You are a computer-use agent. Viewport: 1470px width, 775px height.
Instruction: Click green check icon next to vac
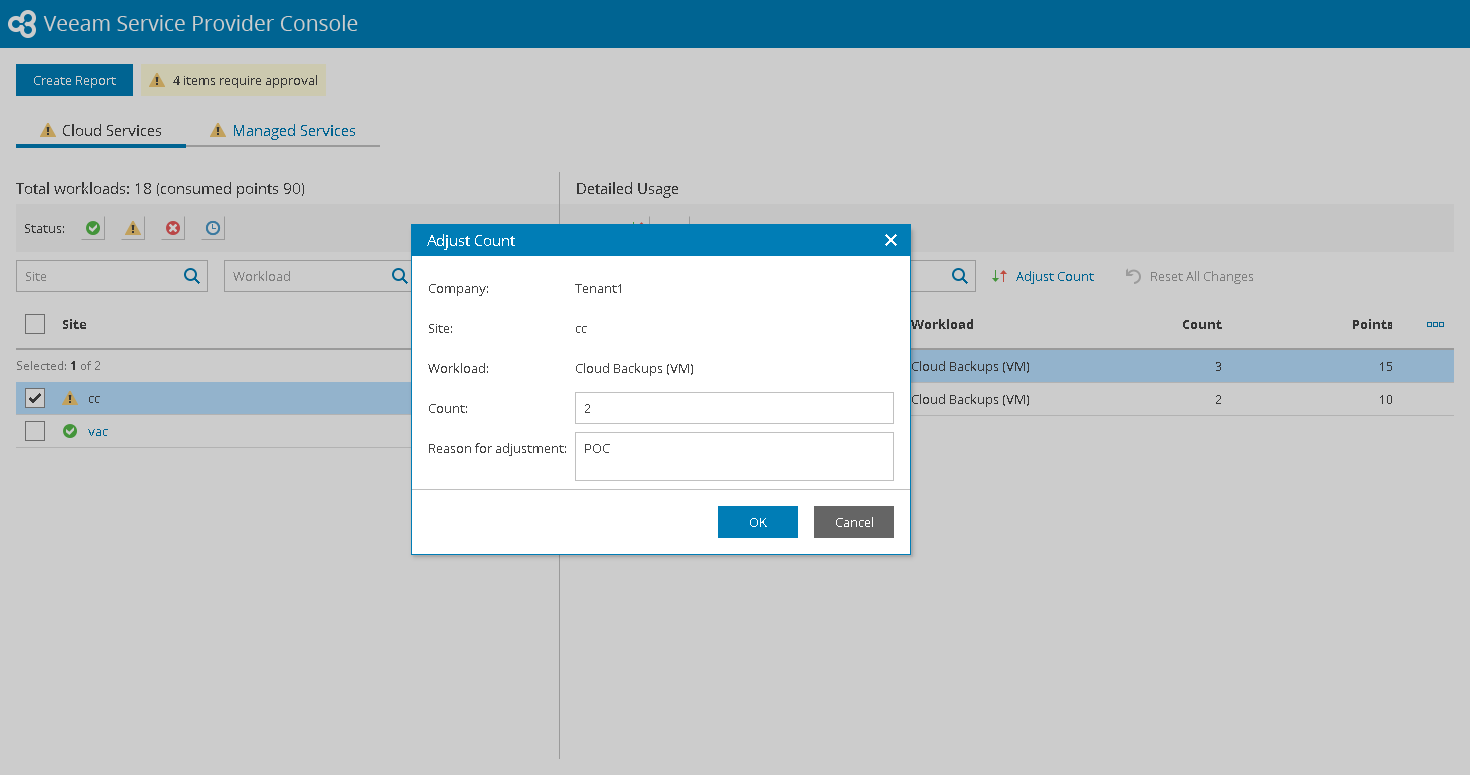coord(70,431)
